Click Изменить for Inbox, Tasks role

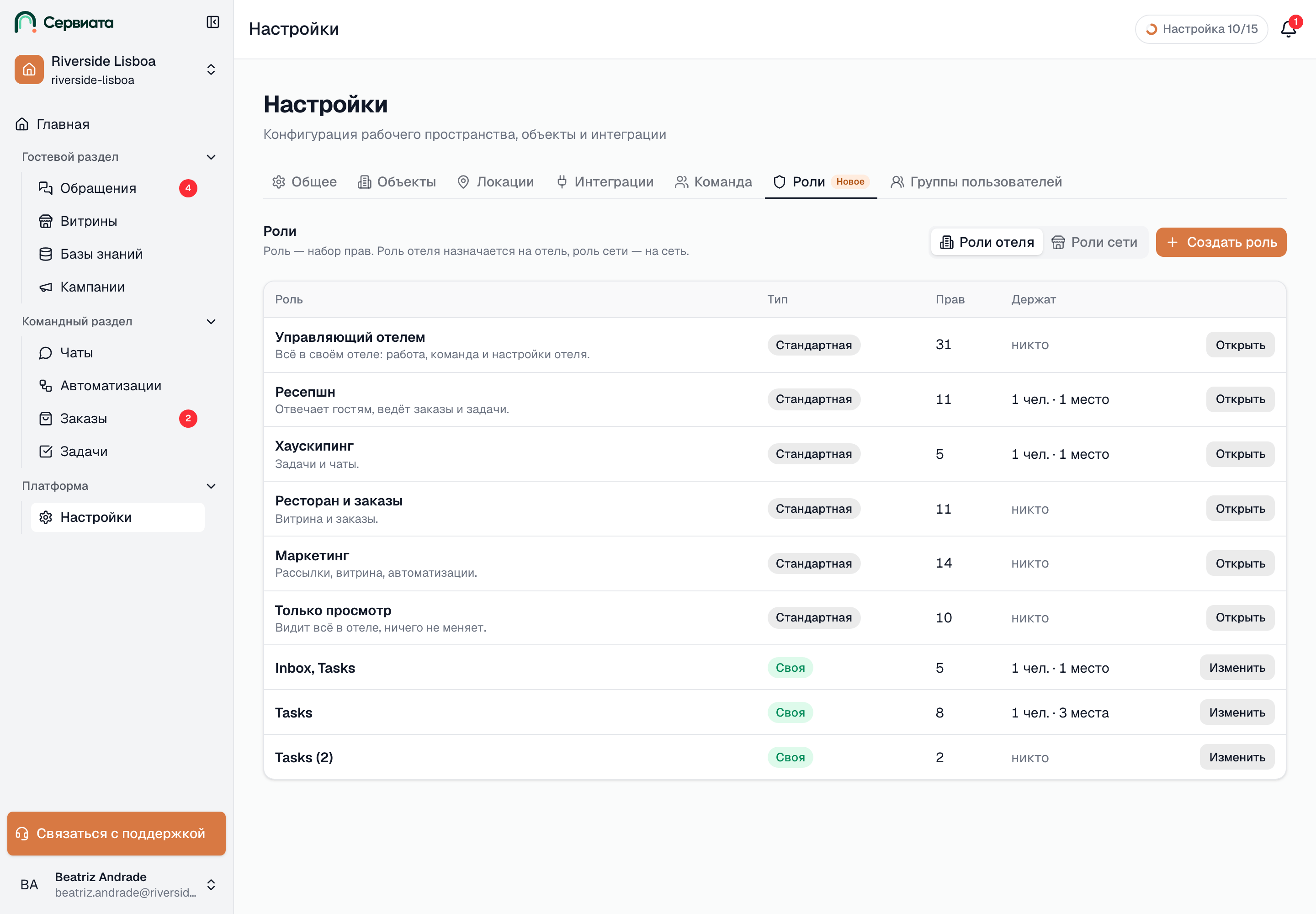pos(1237,668)
